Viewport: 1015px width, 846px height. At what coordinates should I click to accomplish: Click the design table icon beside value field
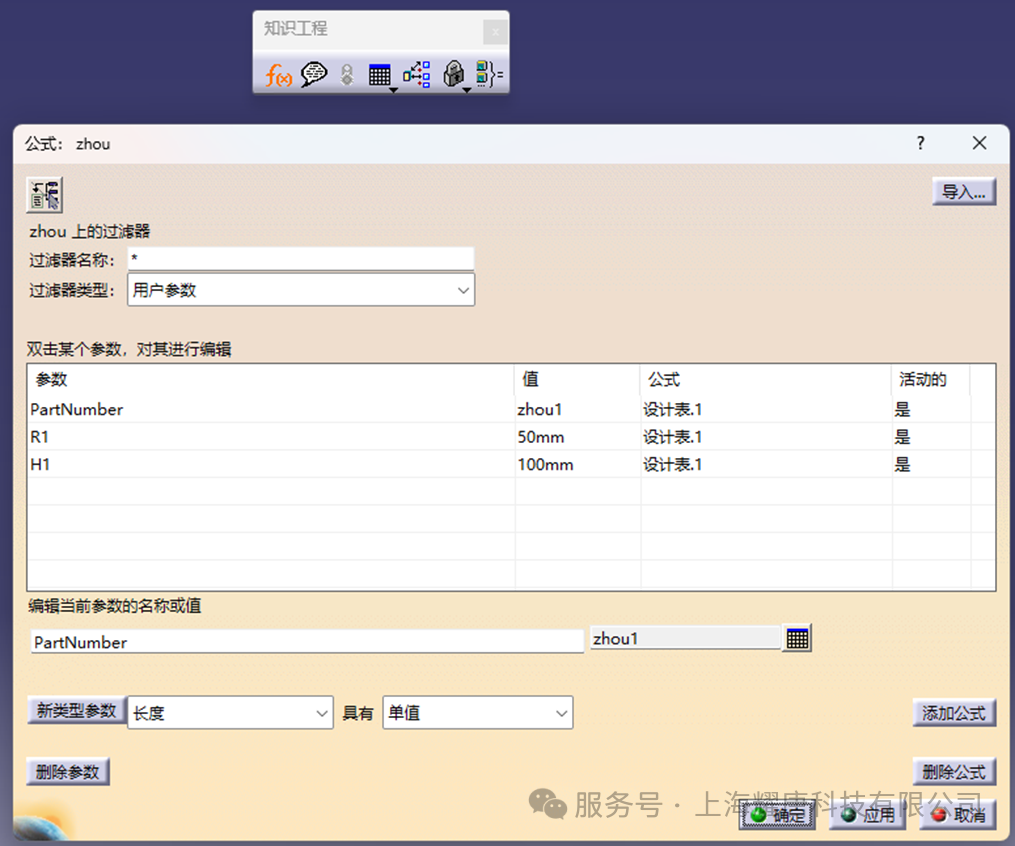[x=797, y=638]
